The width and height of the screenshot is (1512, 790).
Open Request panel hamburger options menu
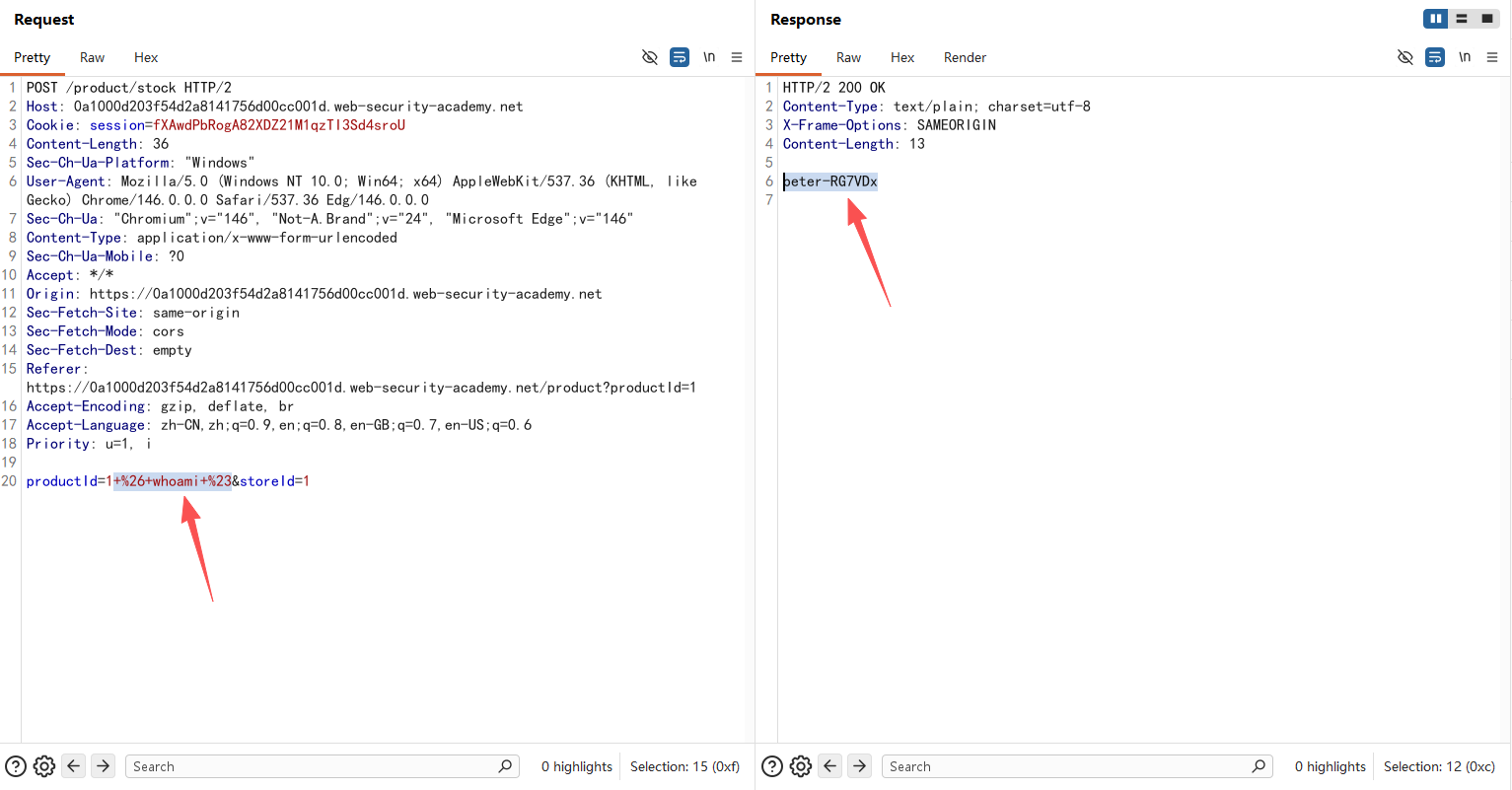pyautogui.click(x=737, y=57)
